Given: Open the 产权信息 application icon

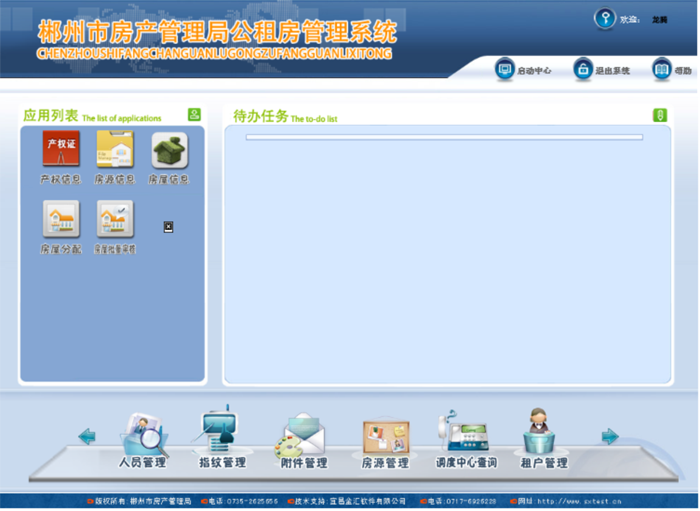Looking at the screenshot, I should point(60,150).
